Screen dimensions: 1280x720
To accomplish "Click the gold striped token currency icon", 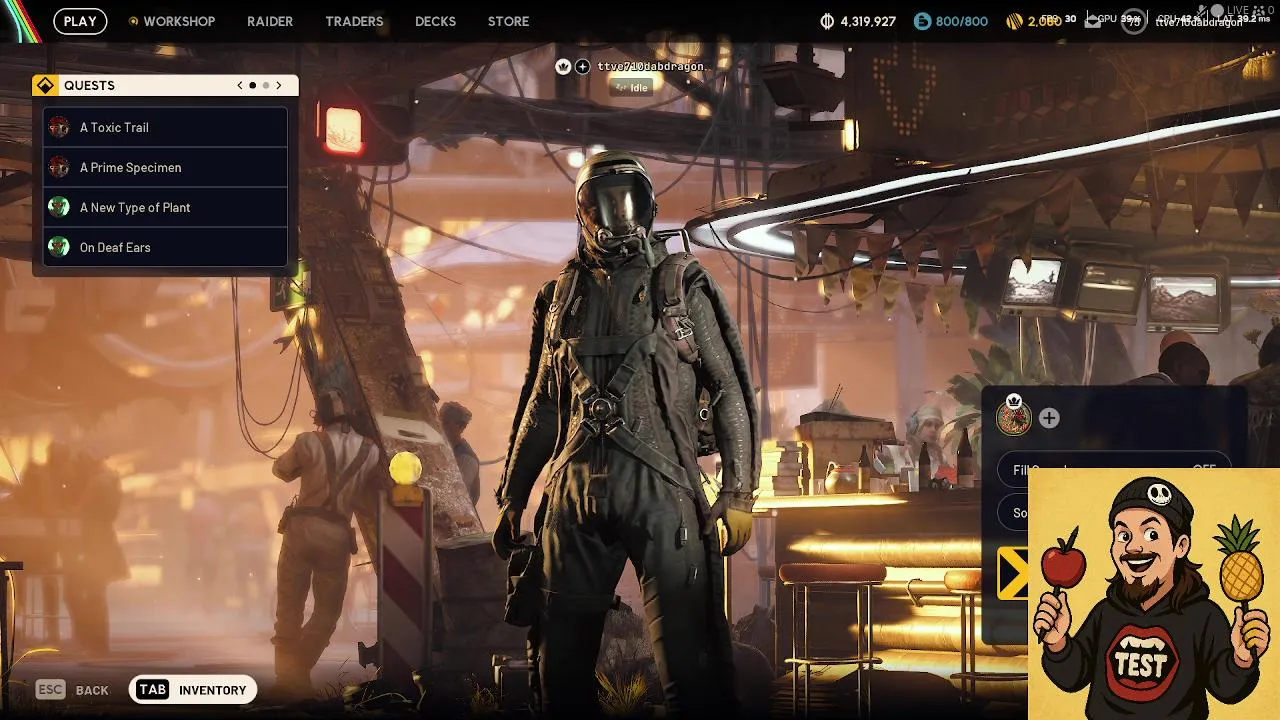I will click(x=1014, y=21).
